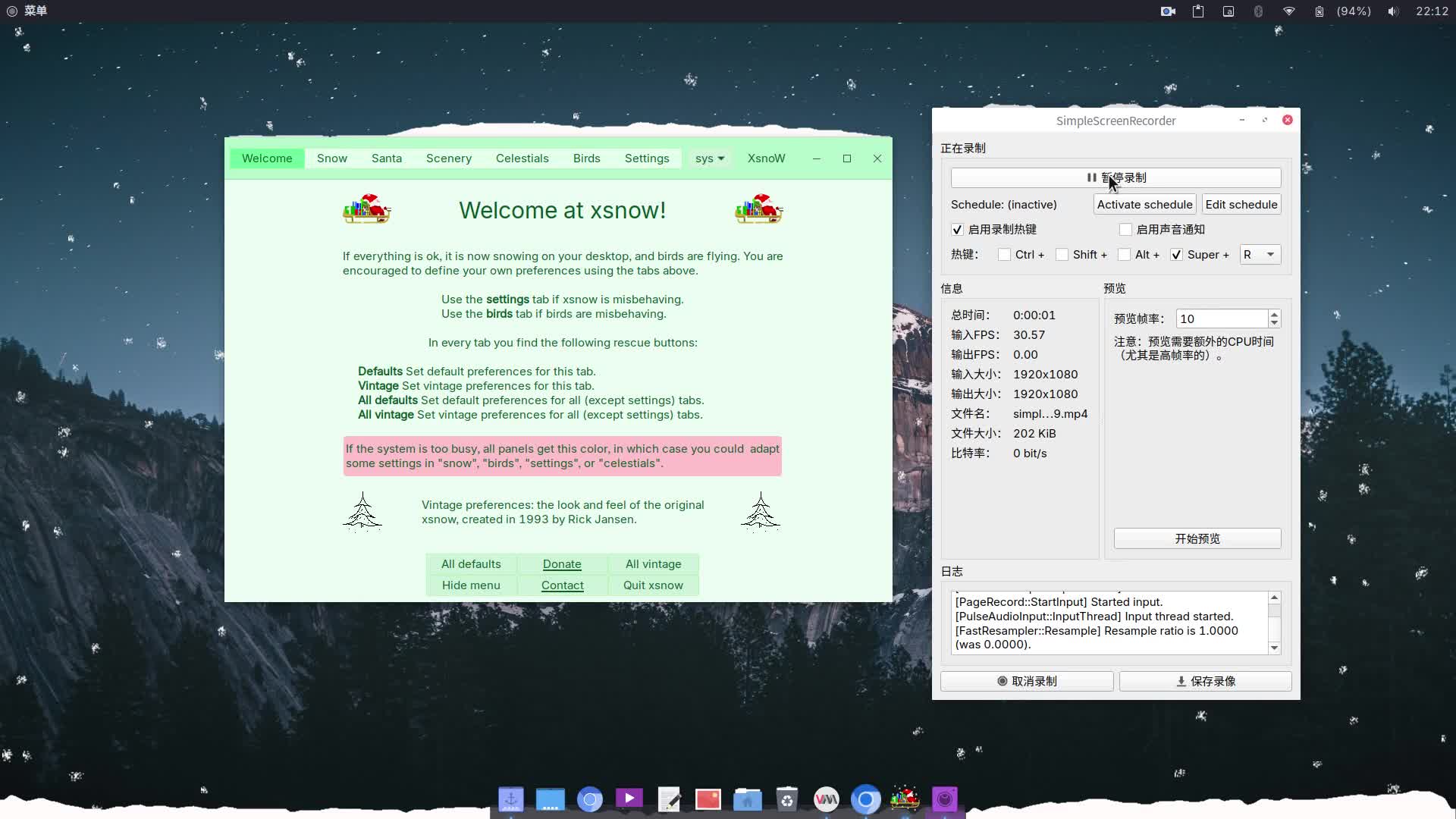The width and height of the screenshot is (1456, 819).
Task: Click the VirtualBox icon in taskbar
Action: [x=827, y=799]
